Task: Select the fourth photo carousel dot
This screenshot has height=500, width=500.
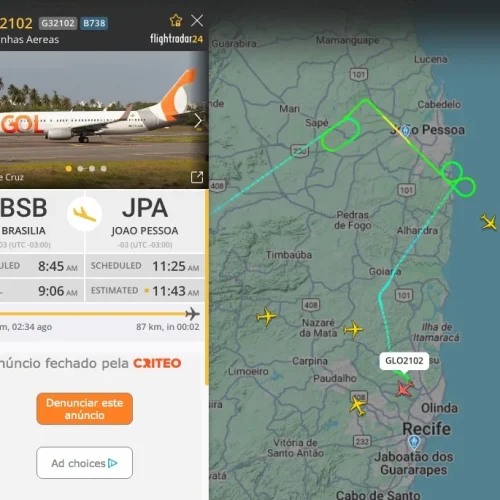Action: click(104, 169)
